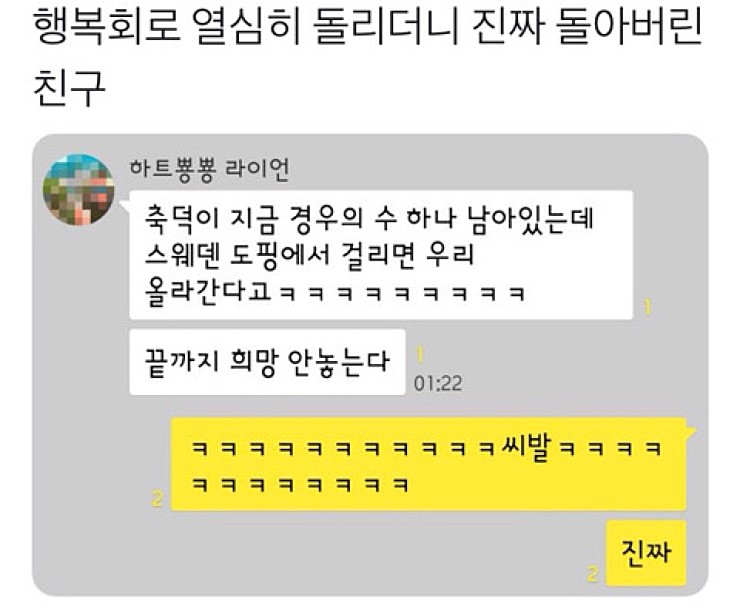Select the white message starting with 축덕이 지금
The width and height of the screenshot is (740, 614).
coord(381,255)
